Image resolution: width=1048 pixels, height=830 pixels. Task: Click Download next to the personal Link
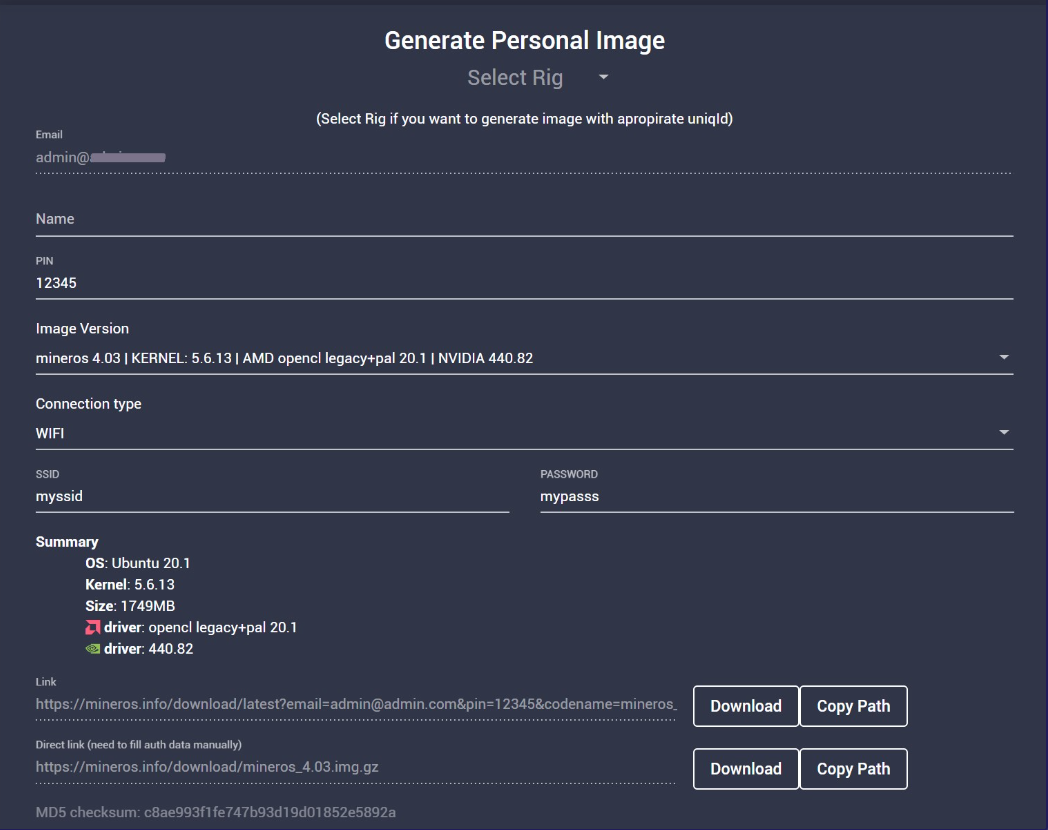click(x=746, y=706)
